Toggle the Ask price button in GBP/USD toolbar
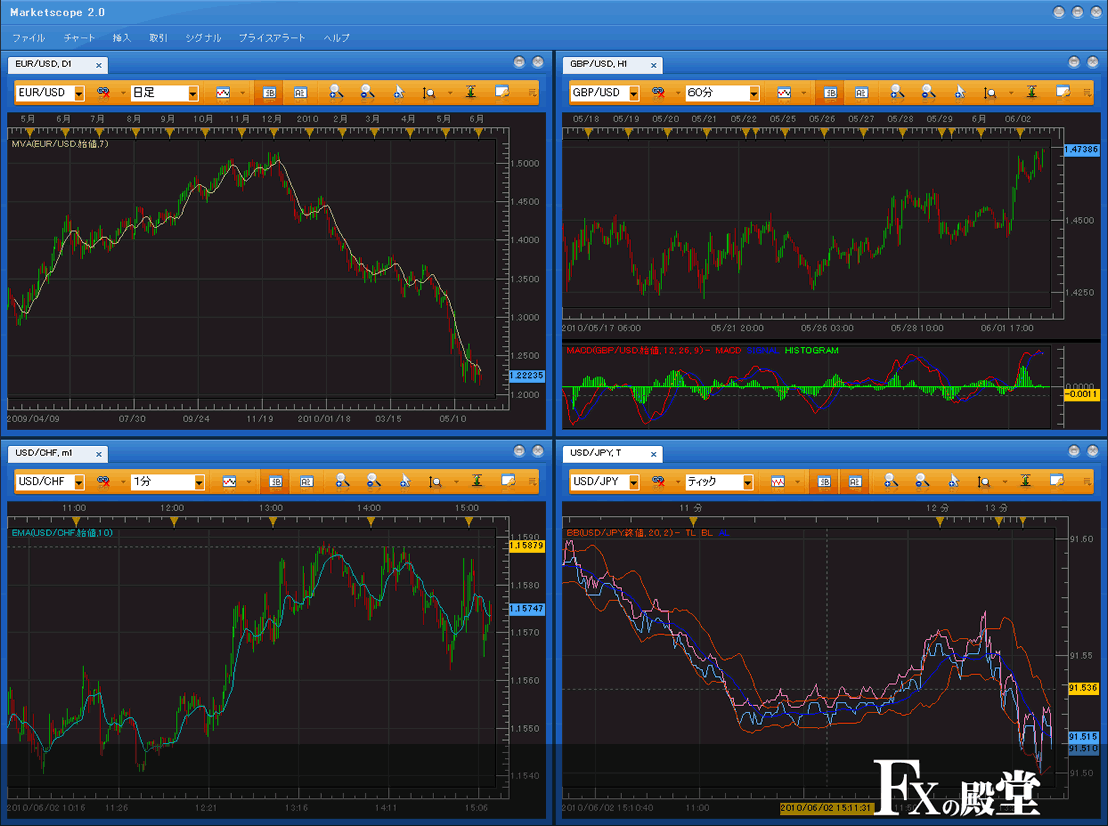 [861, 93]
